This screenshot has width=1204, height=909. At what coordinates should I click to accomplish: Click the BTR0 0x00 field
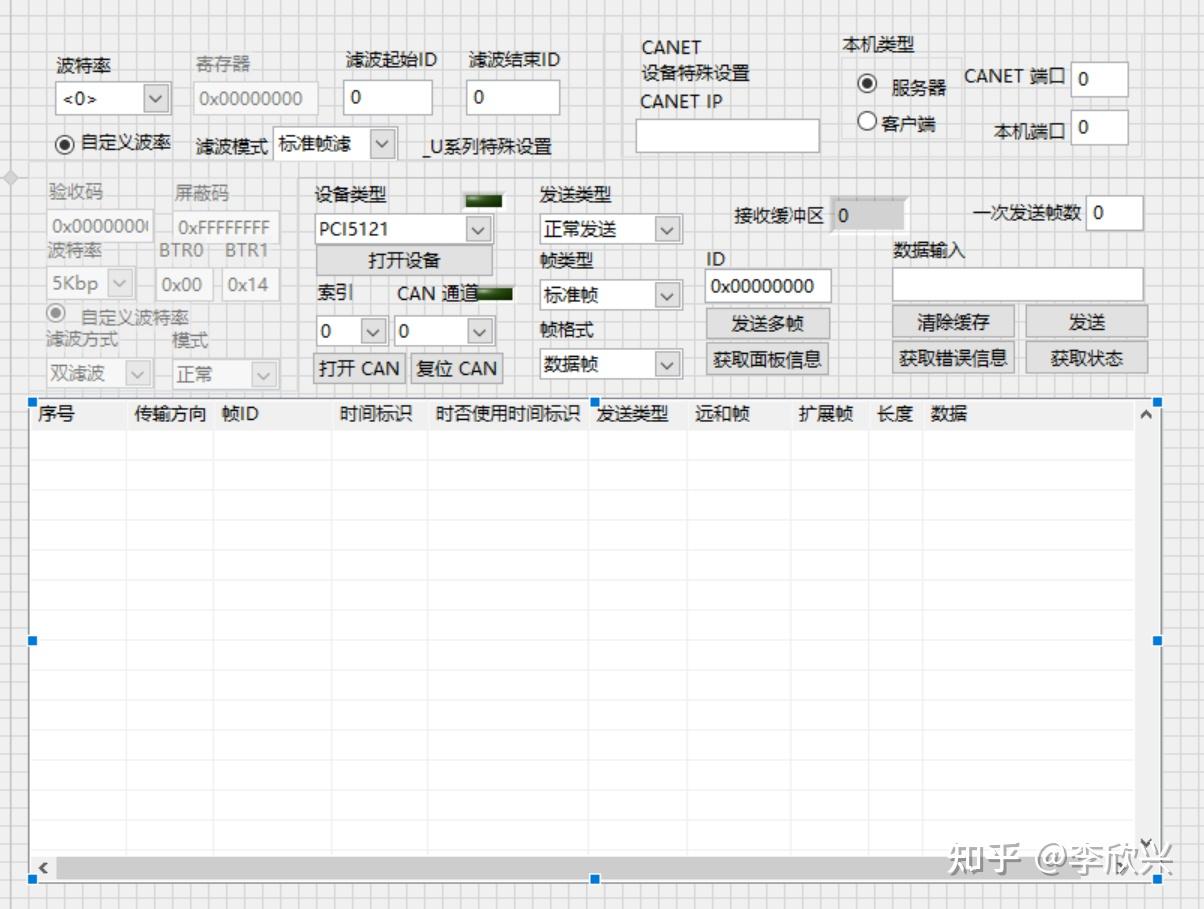[x=185, y=284]
